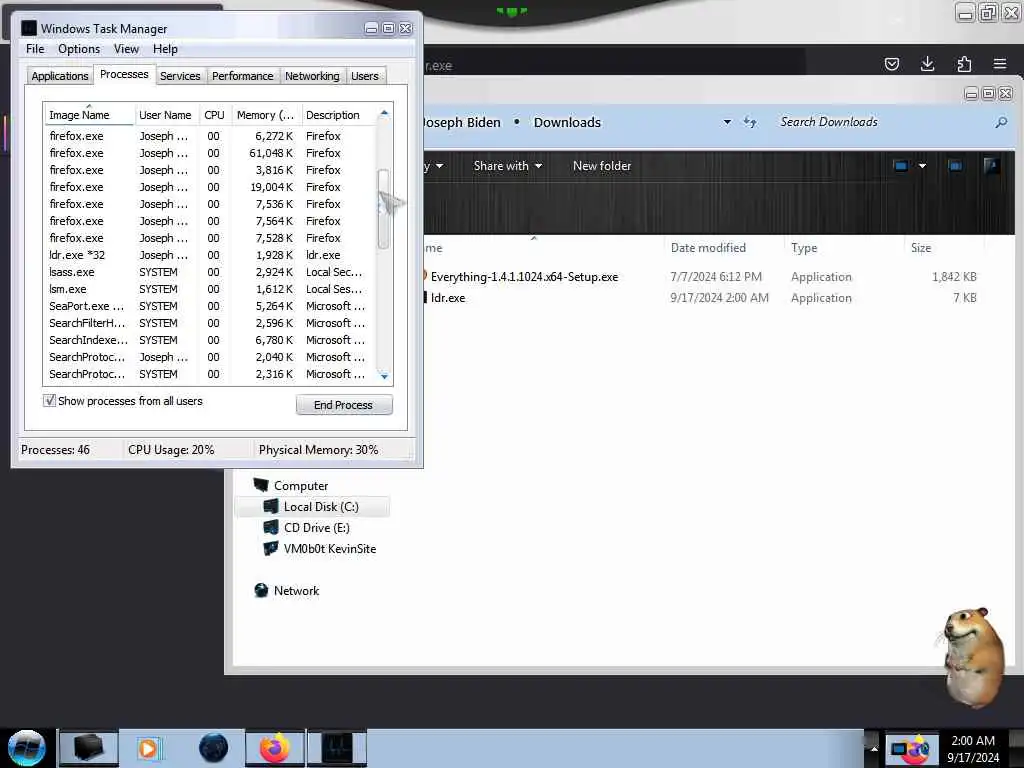1024x768 pixels.
Task: Open the Firefox Pocket save icon
Action: coord(891,64)
